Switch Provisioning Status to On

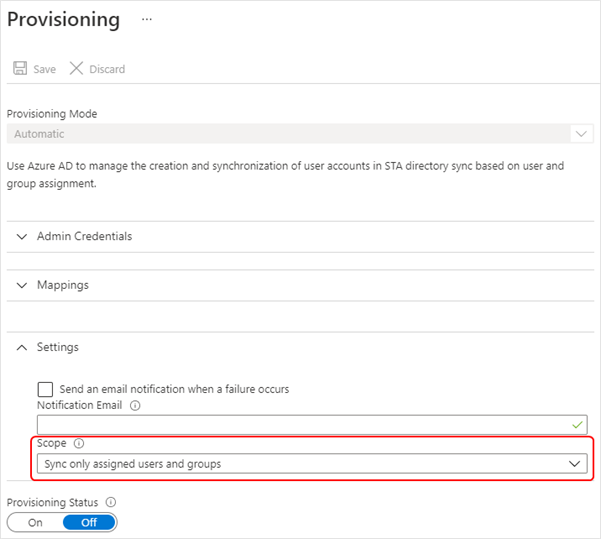pos(35,522)
